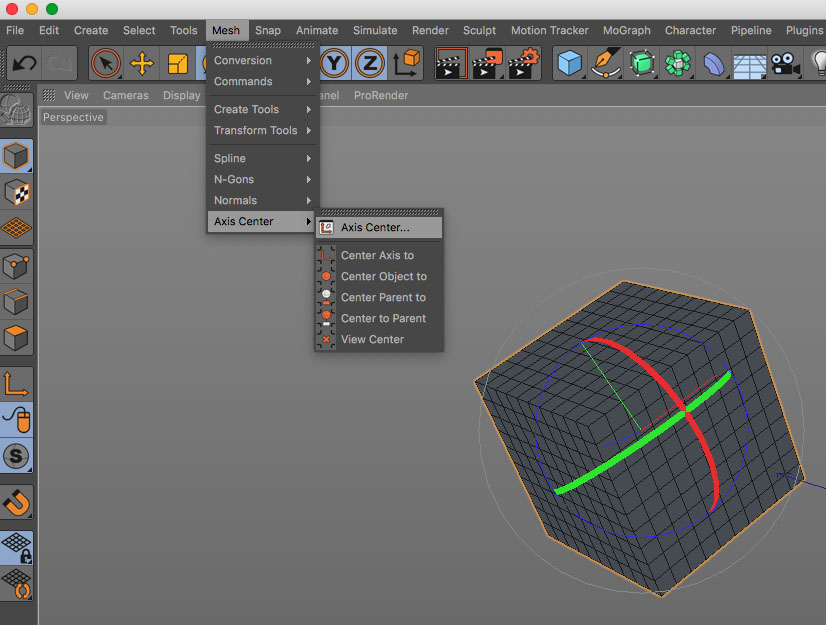Image resolution: width=826 pixels, height=625 pixels.
Task: Add a Cube primitive object
Action: click(x=569, y=65)
